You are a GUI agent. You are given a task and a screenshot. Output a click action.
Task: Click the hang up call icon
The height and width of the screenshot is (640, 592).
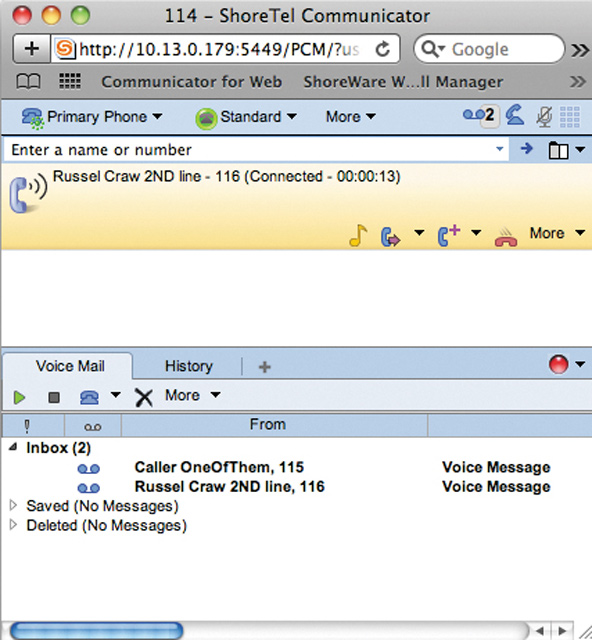coord(506,237)
